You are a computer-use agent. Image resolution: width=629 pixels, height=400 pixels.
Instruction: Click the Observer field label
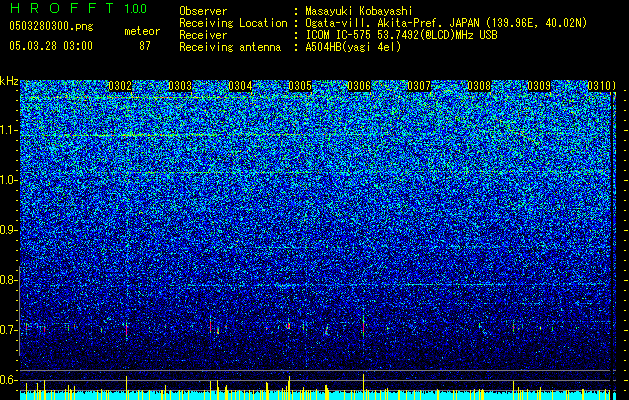point(203,11)
